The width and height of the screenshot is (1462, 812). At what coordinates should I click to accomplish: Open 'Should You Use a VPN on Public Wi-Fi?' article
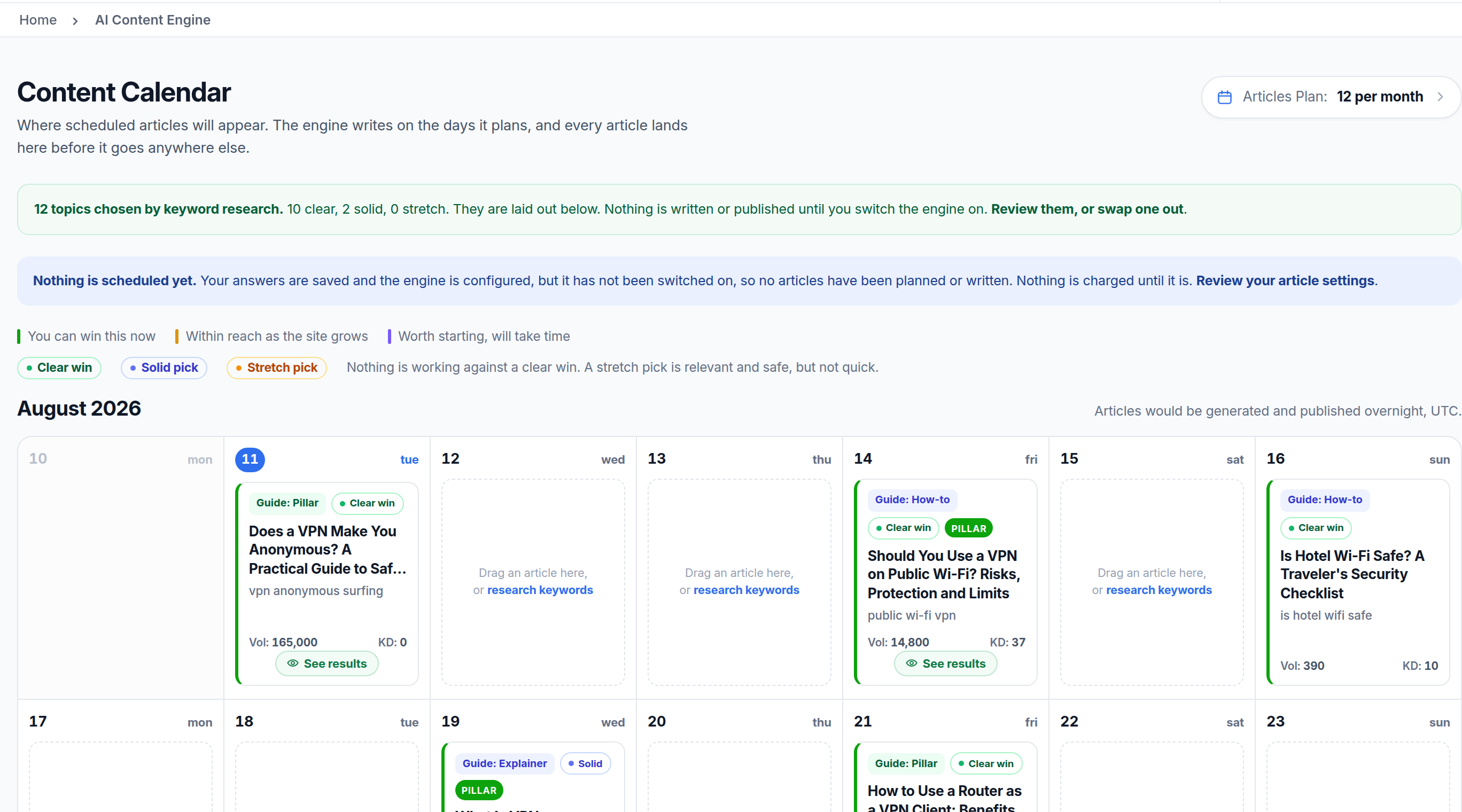[x=944, y=574]
